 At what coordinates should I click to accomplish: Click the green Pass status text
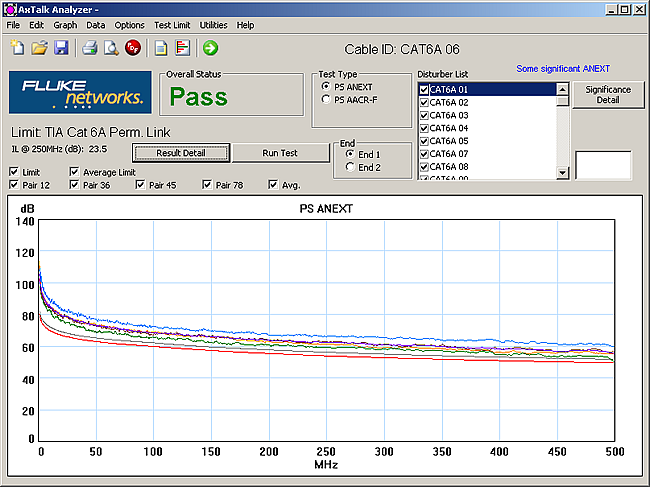click(199, 97)
